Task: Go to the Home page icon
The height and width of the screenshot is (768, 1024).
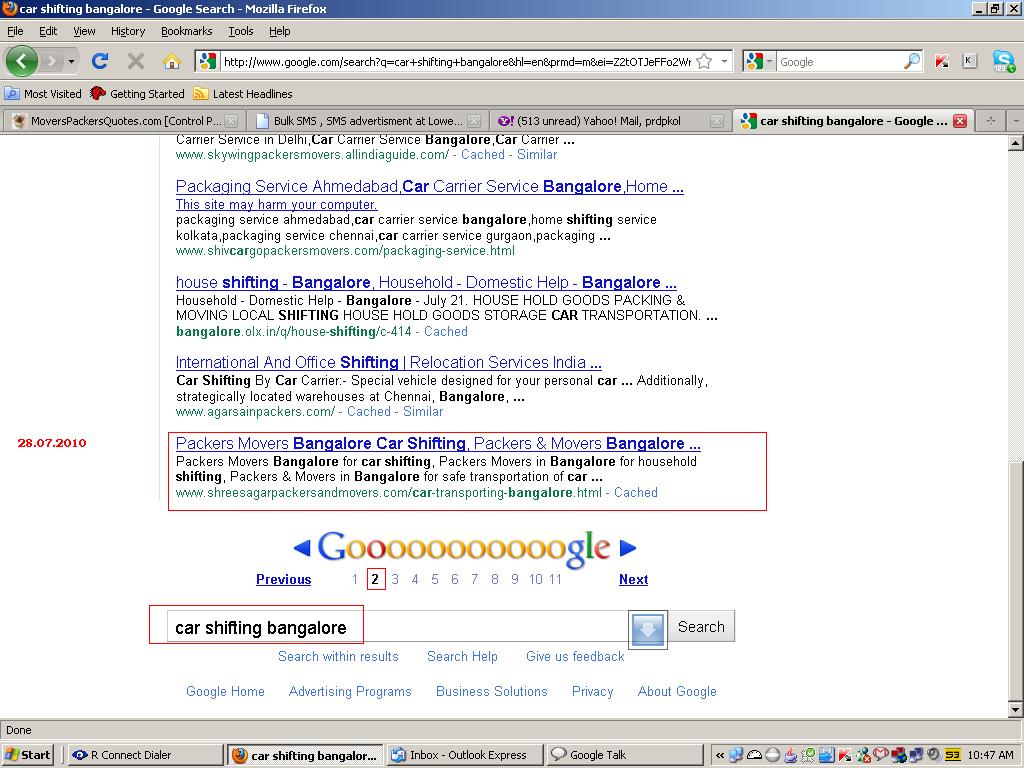Action: 172,61
